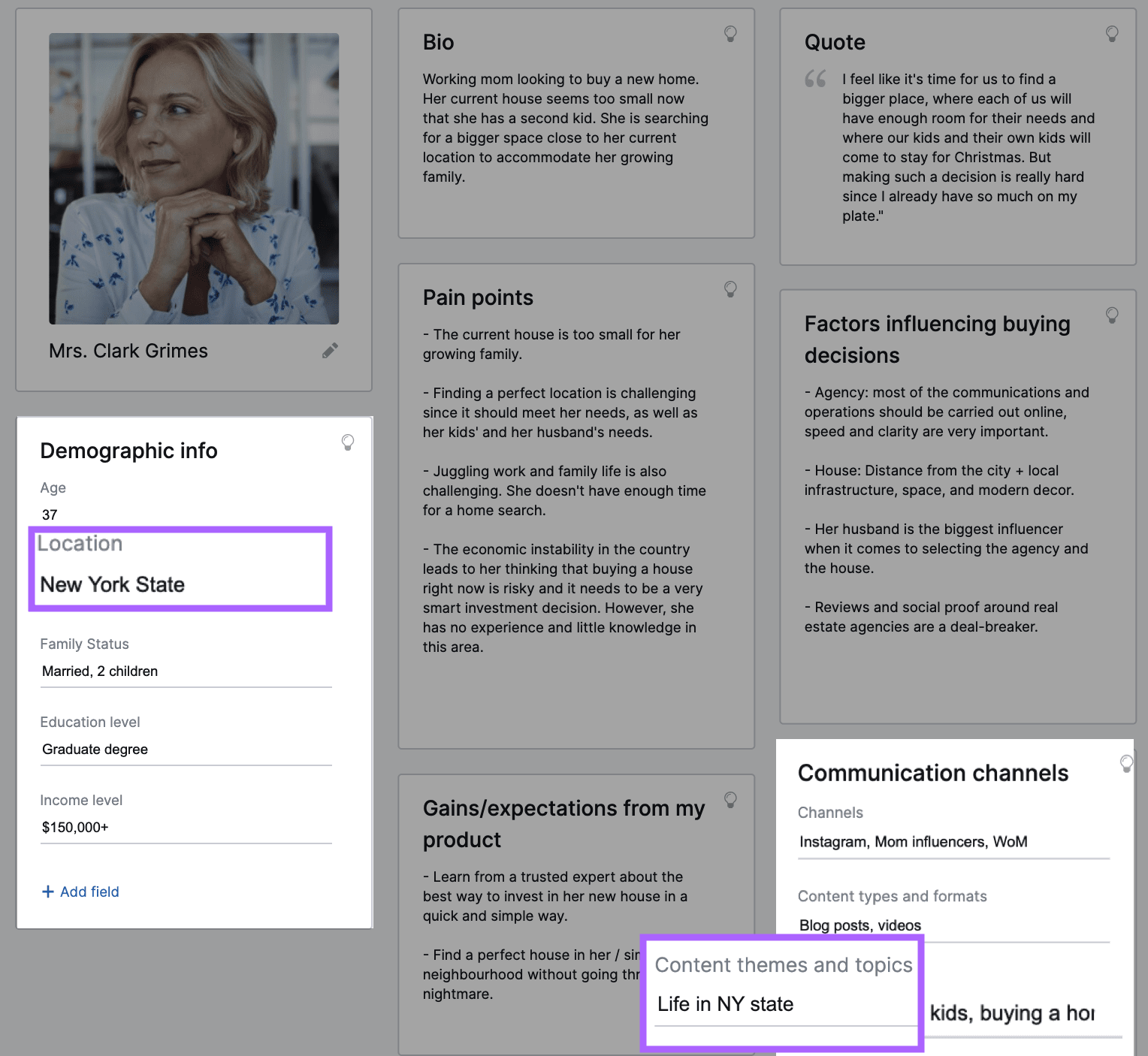Click the Content types field with Blog posts, videos
Image resolution: width=1148 pixels, height=1056 pixels.
click(860, 925)
